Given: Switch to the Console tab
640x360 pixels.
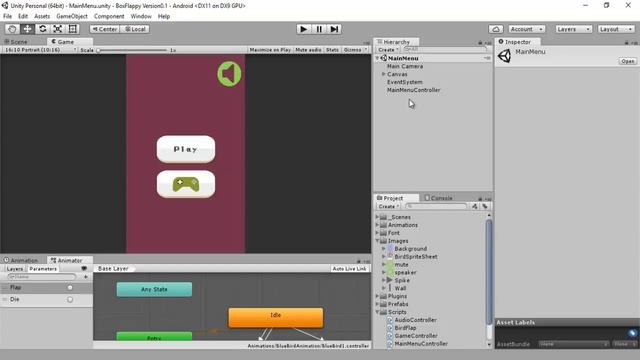Looking at the screenshot, I should (438, 198).
